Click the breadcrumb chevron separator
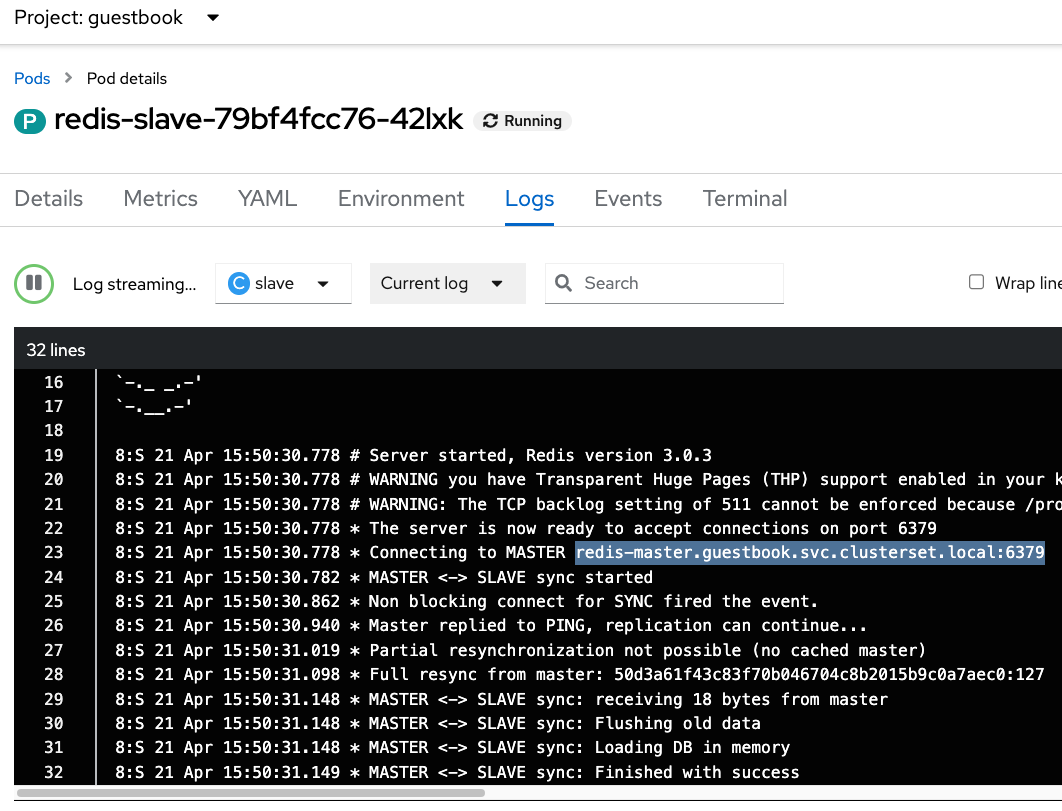This screenshot has width=1062, height=811. tap(69, 78)
